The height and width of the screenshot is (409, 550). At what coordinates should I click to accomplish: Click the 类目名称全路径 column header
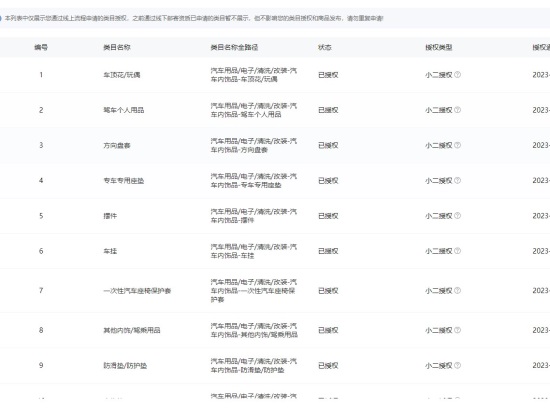click(x=234, y=47)
